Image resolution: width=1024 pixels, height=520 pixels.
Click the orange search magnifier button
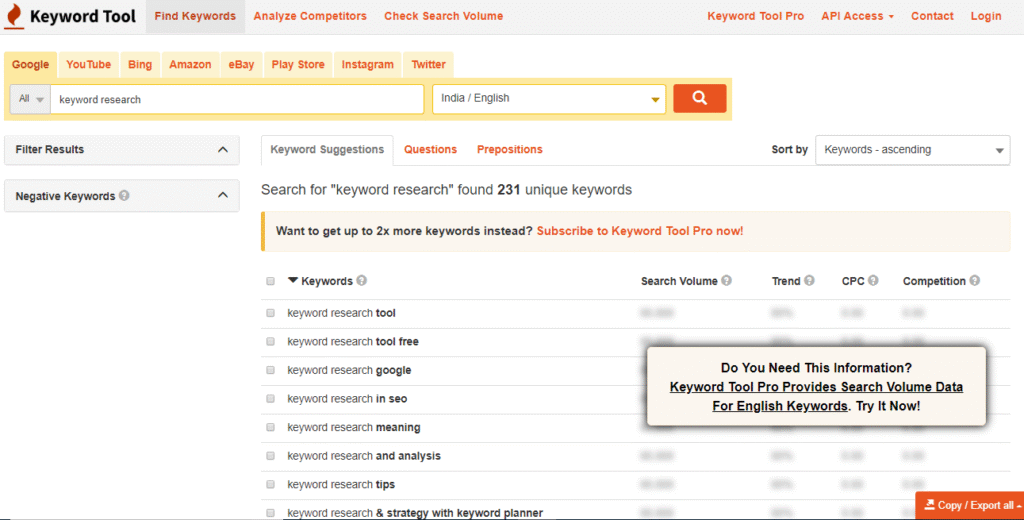pyautogui.click(x=699, y=98)
